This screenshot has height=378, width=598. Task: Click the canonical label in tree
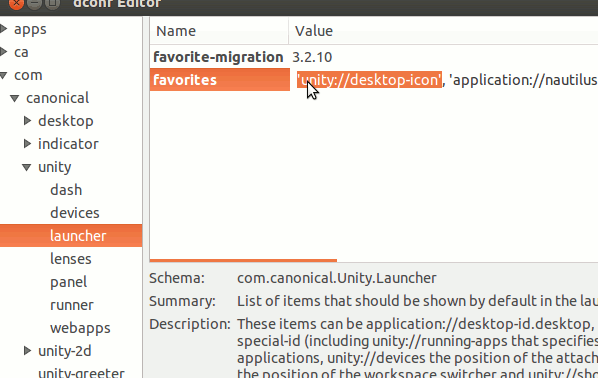click(x=58, y=98)
